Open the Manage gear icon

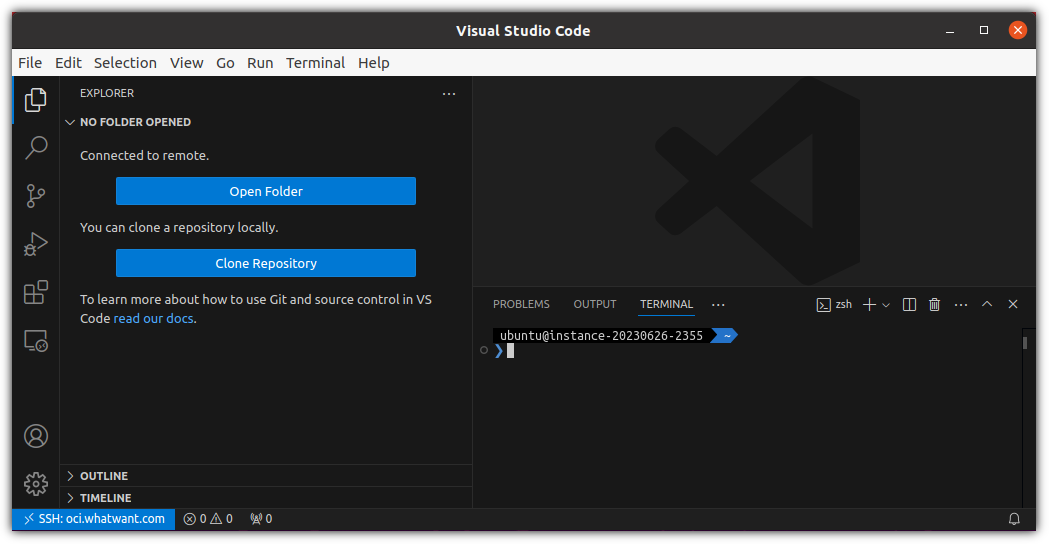click(x=35, y=484)
